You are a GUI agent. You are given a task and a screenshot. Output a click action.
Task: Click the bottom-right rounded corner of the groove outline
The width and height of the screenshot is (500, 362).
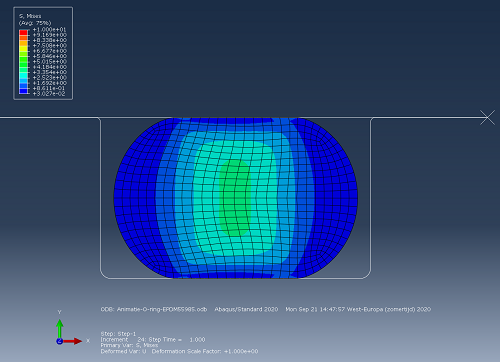[x=367, y=274]
